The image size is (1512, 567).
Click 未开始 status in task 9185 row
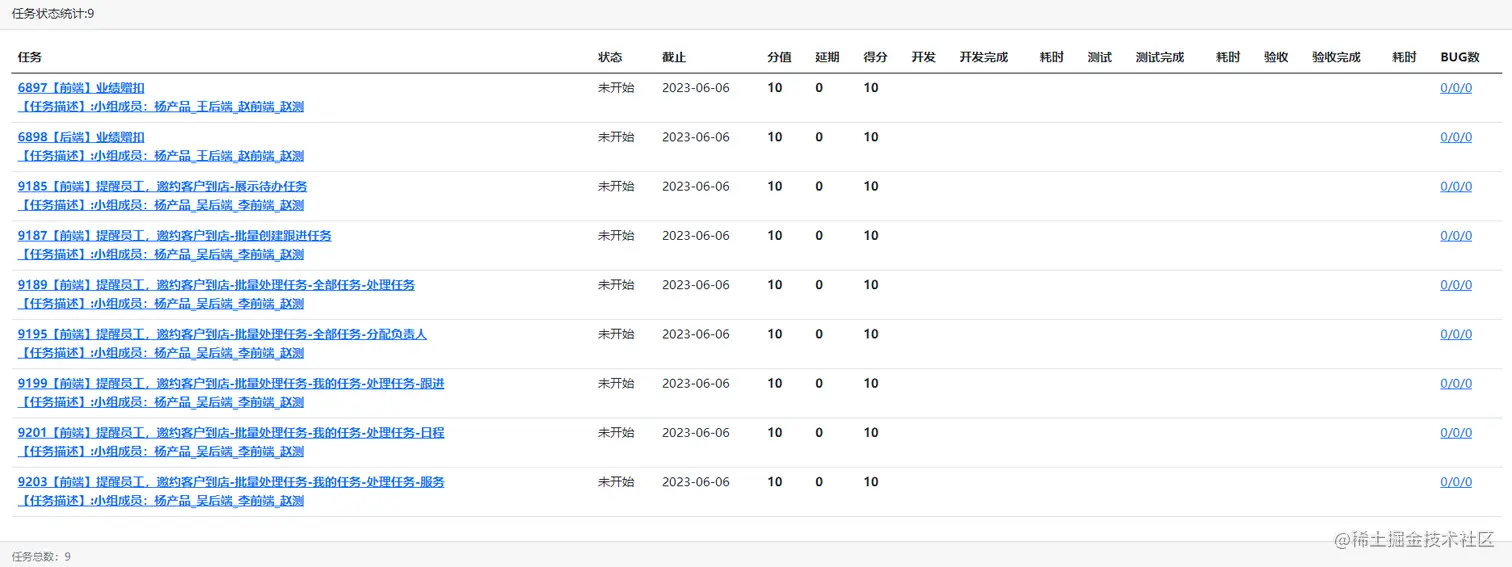click(616, 186)
